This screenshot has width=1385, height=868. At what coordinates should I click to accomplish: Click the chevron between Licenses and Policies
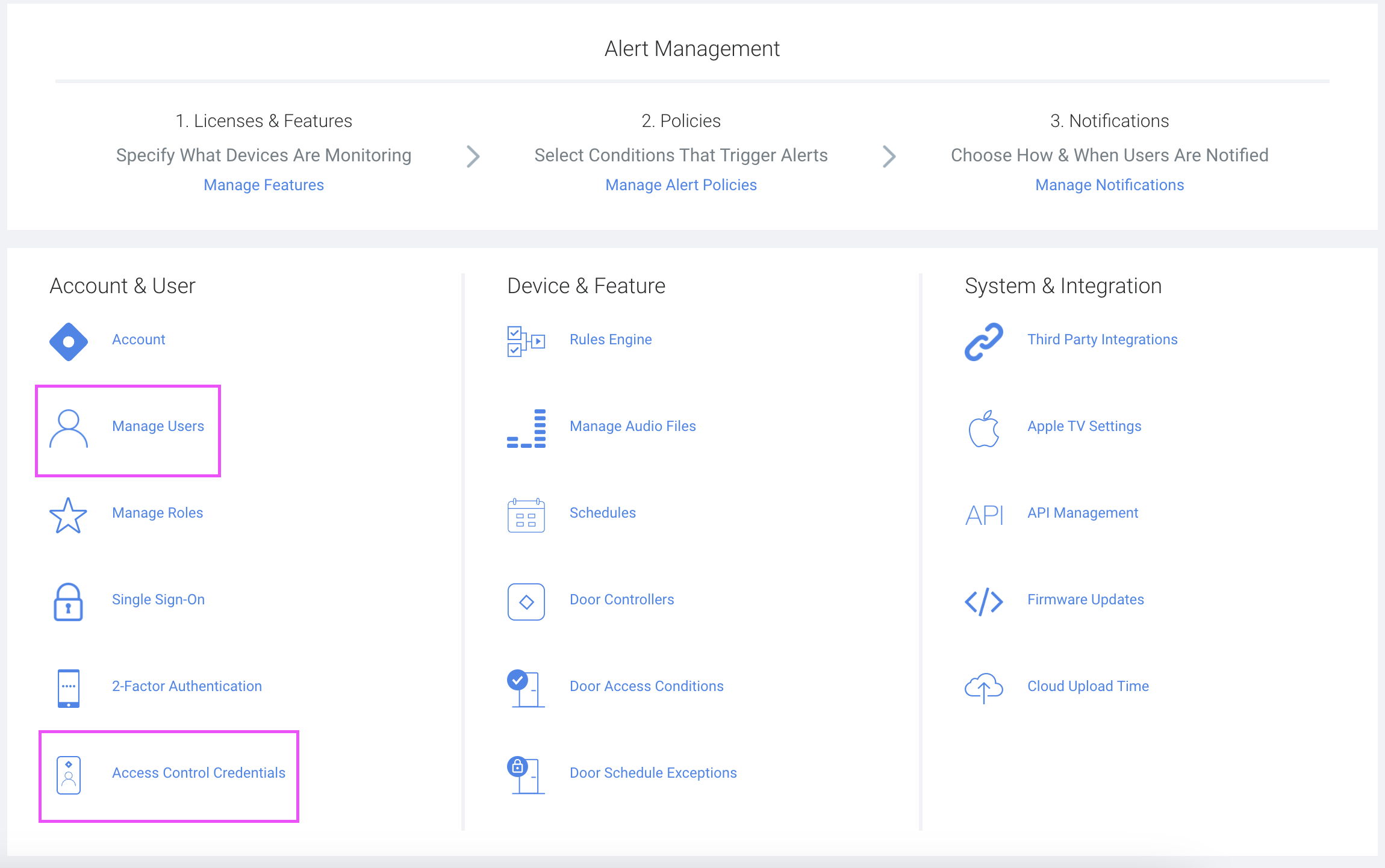(473, 156)
